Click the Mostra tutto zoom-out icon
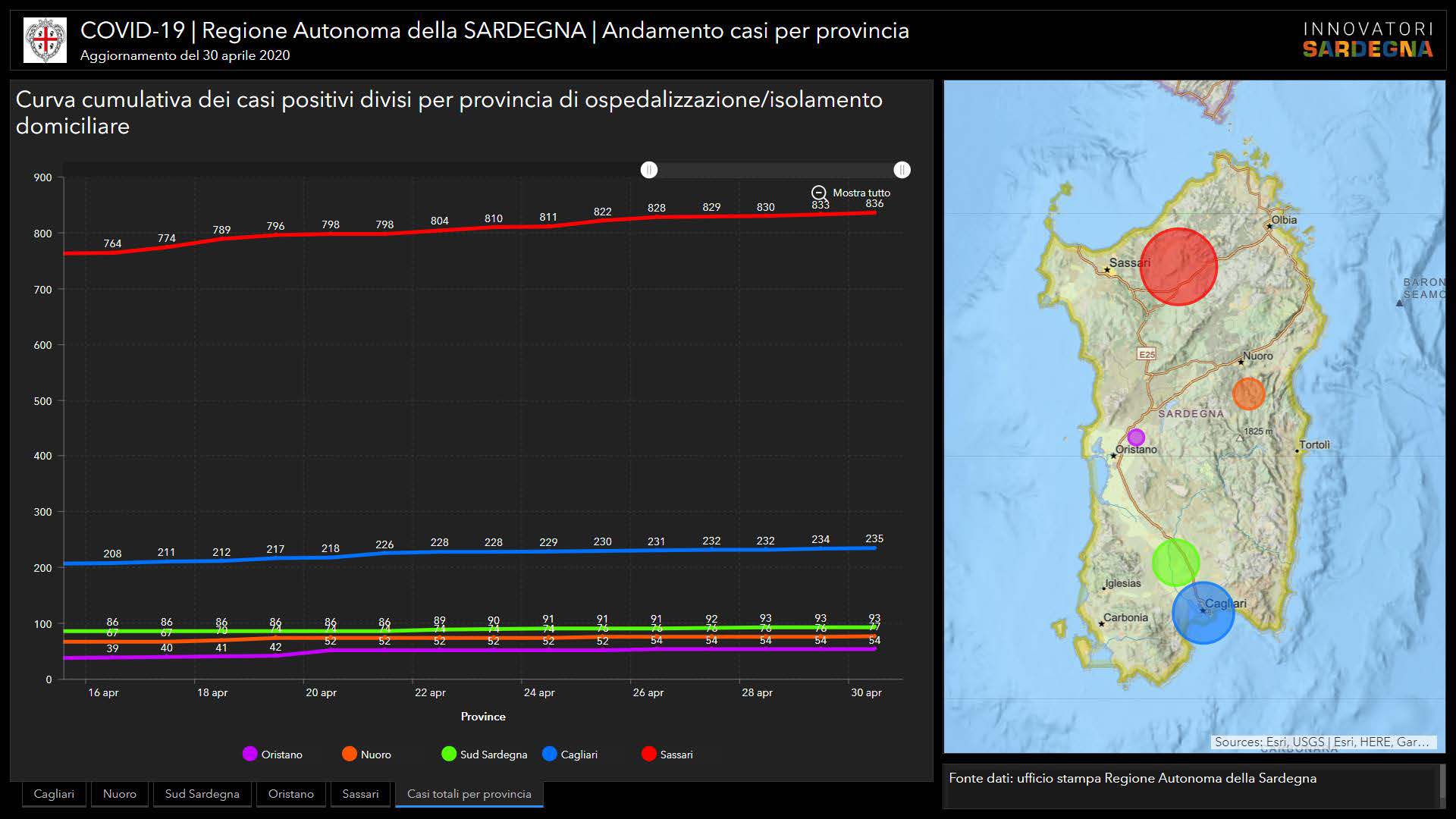The image size is (1456, 819). pos(819,193)
